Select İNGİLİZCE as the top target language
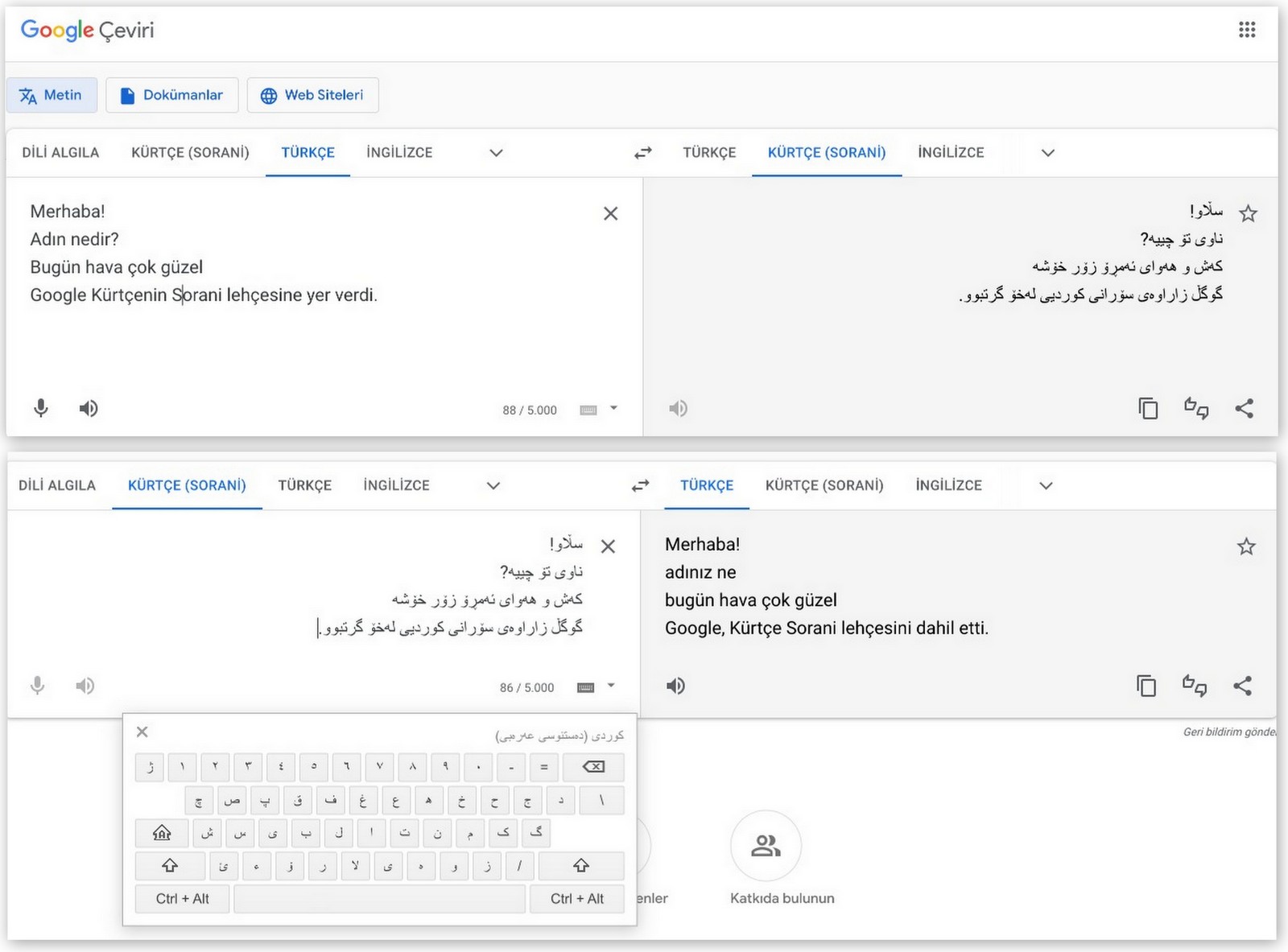 coord(951,152)
